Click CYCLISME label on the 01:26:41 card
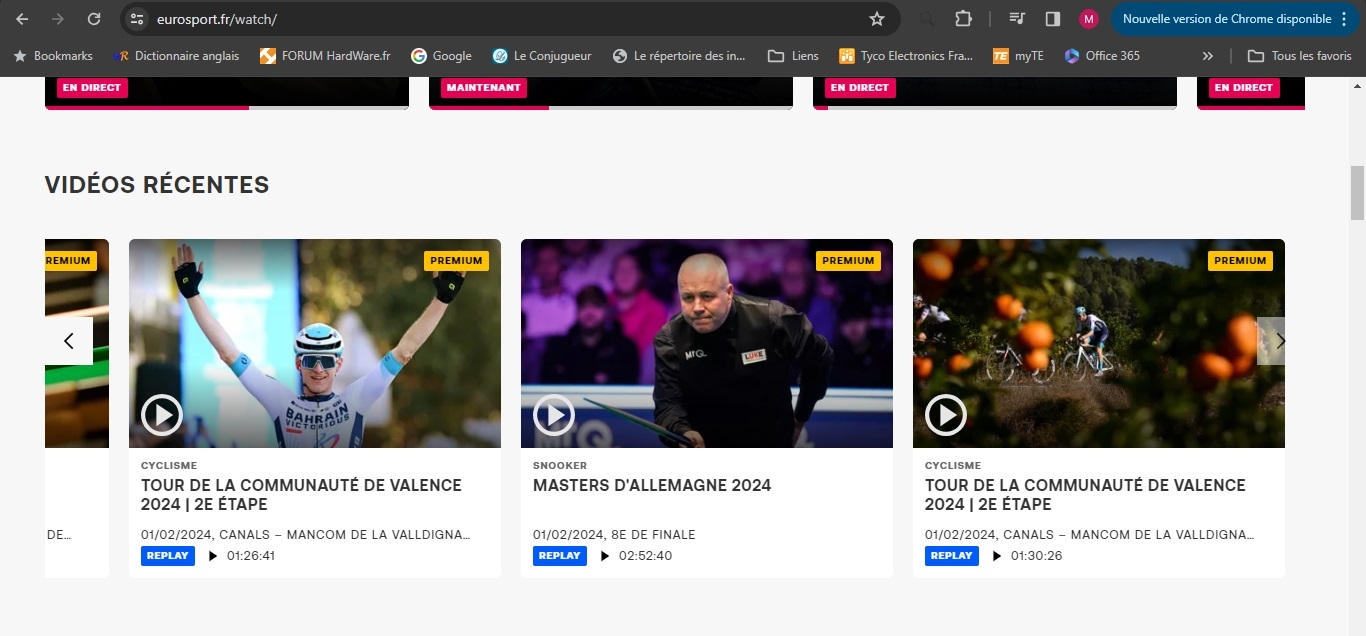Image resolution: width=1366 pixels, height=636 pixels. coord(169,466)
